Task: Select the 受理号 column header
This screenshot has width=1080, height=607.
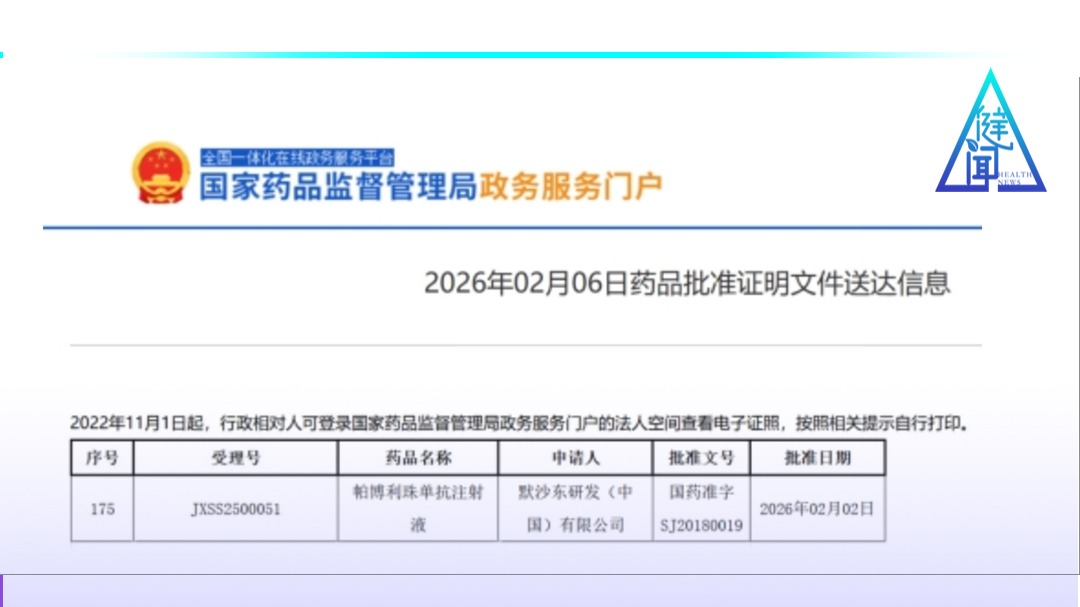Action: [x=236, y=458]
